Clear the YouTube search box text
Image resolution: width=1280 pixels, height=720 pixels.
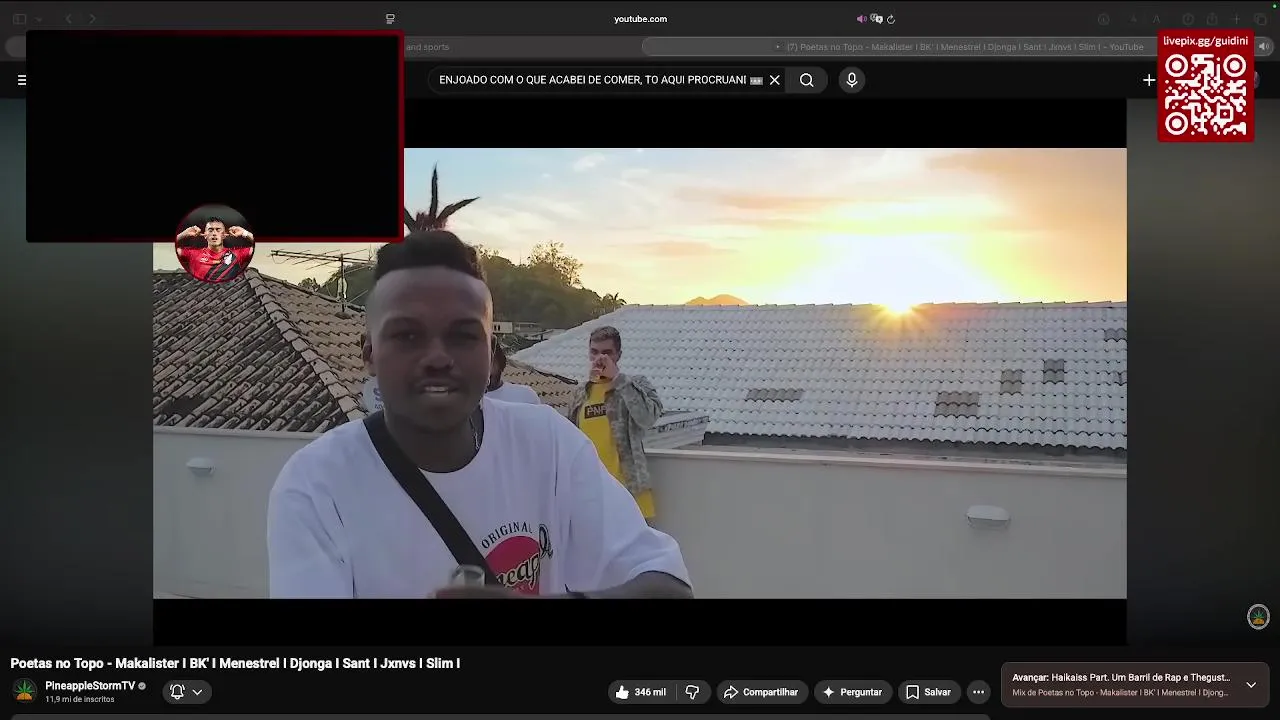[774, 80]
